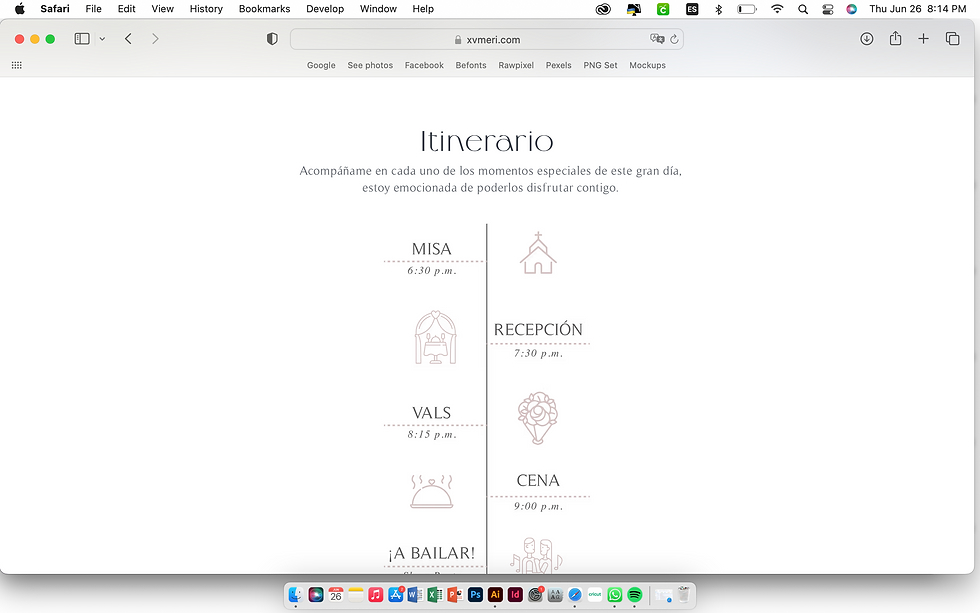Open the Help menu
This screenshot has height=613, width=980.
pos(423,9)
